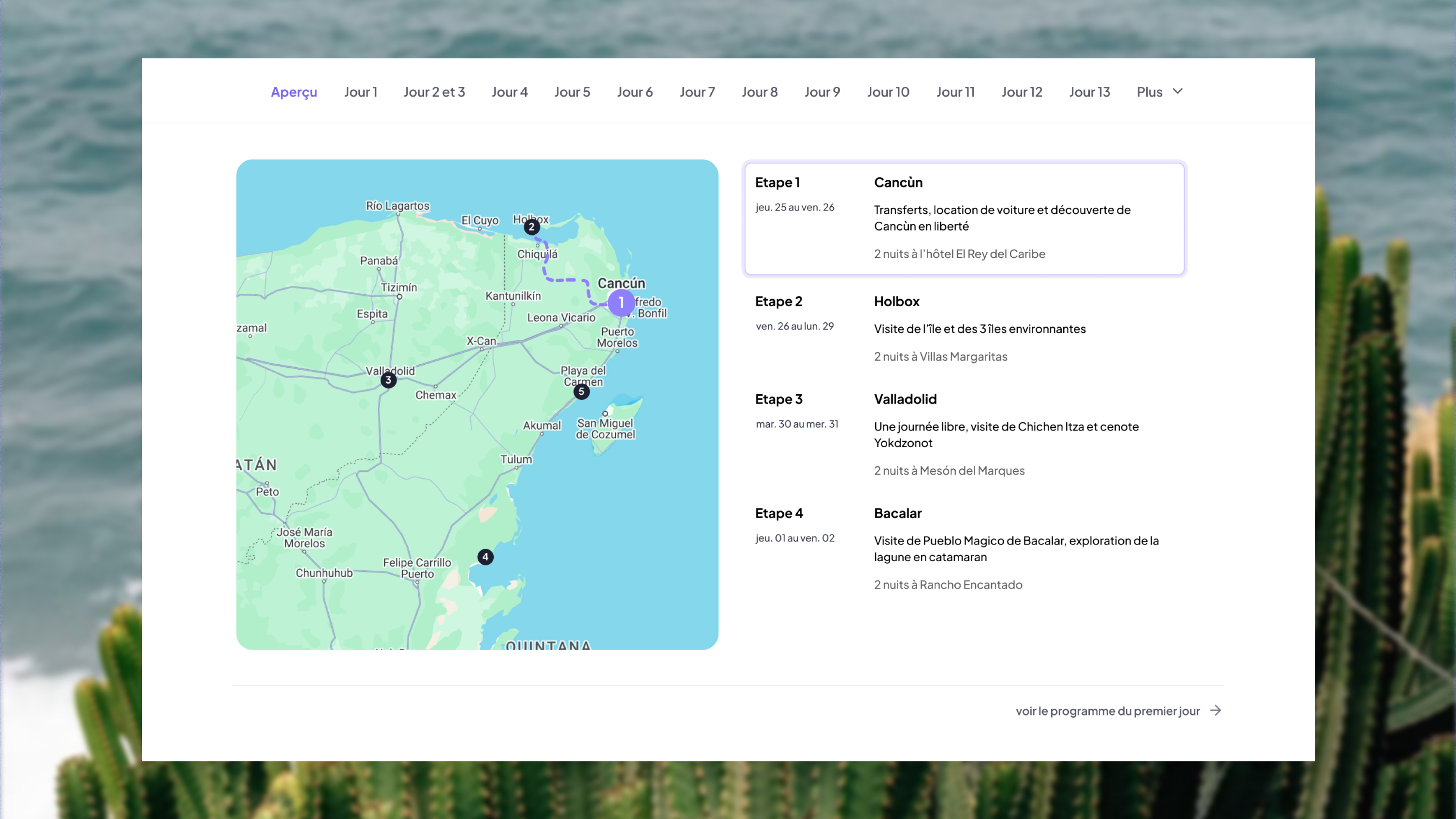Switch to the Jour 1 tab
Viewport: 1456px width, 819px height.
pos(361,91)
